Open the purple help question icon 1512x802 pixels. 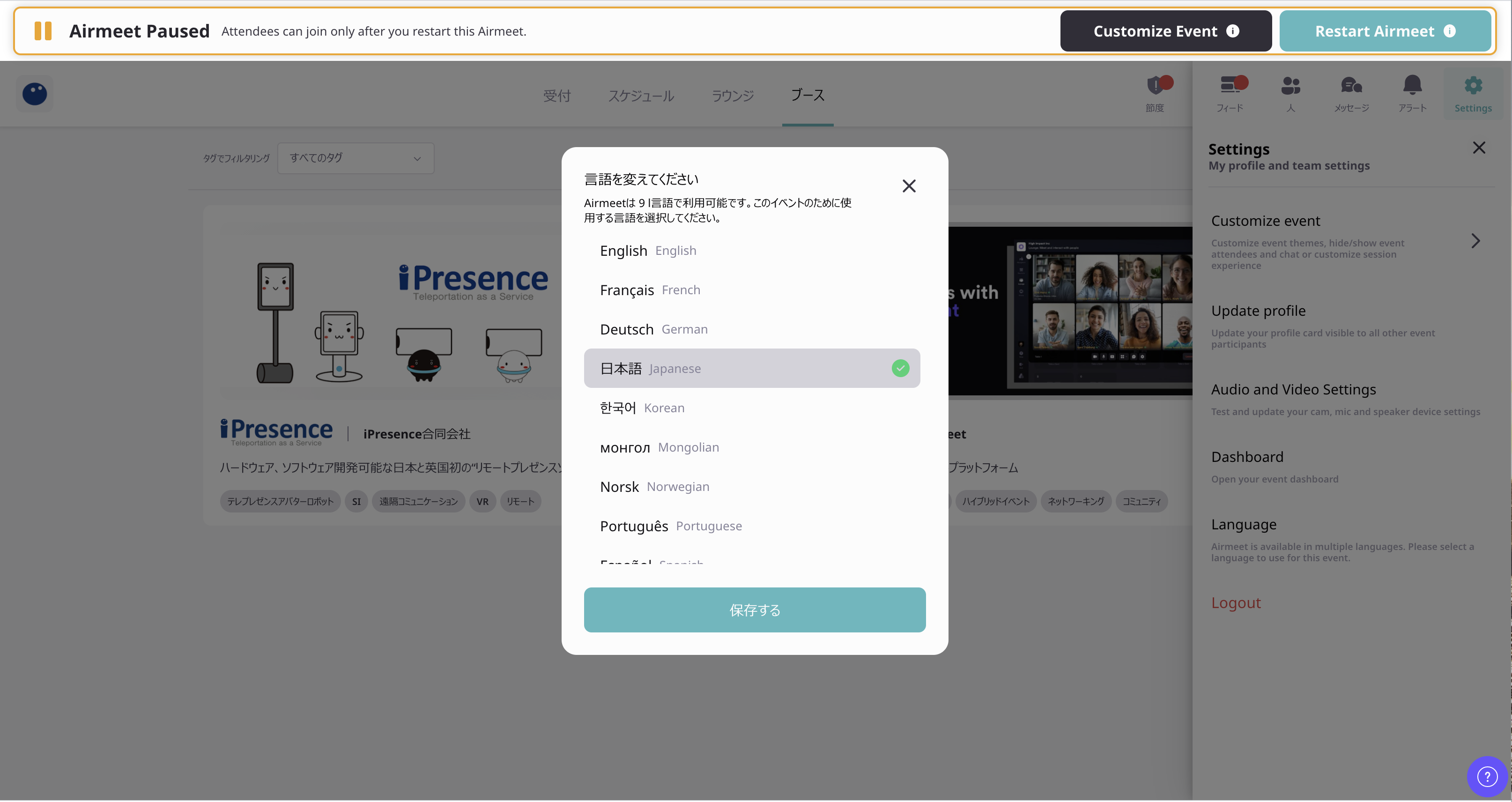tap(1487, 777)
